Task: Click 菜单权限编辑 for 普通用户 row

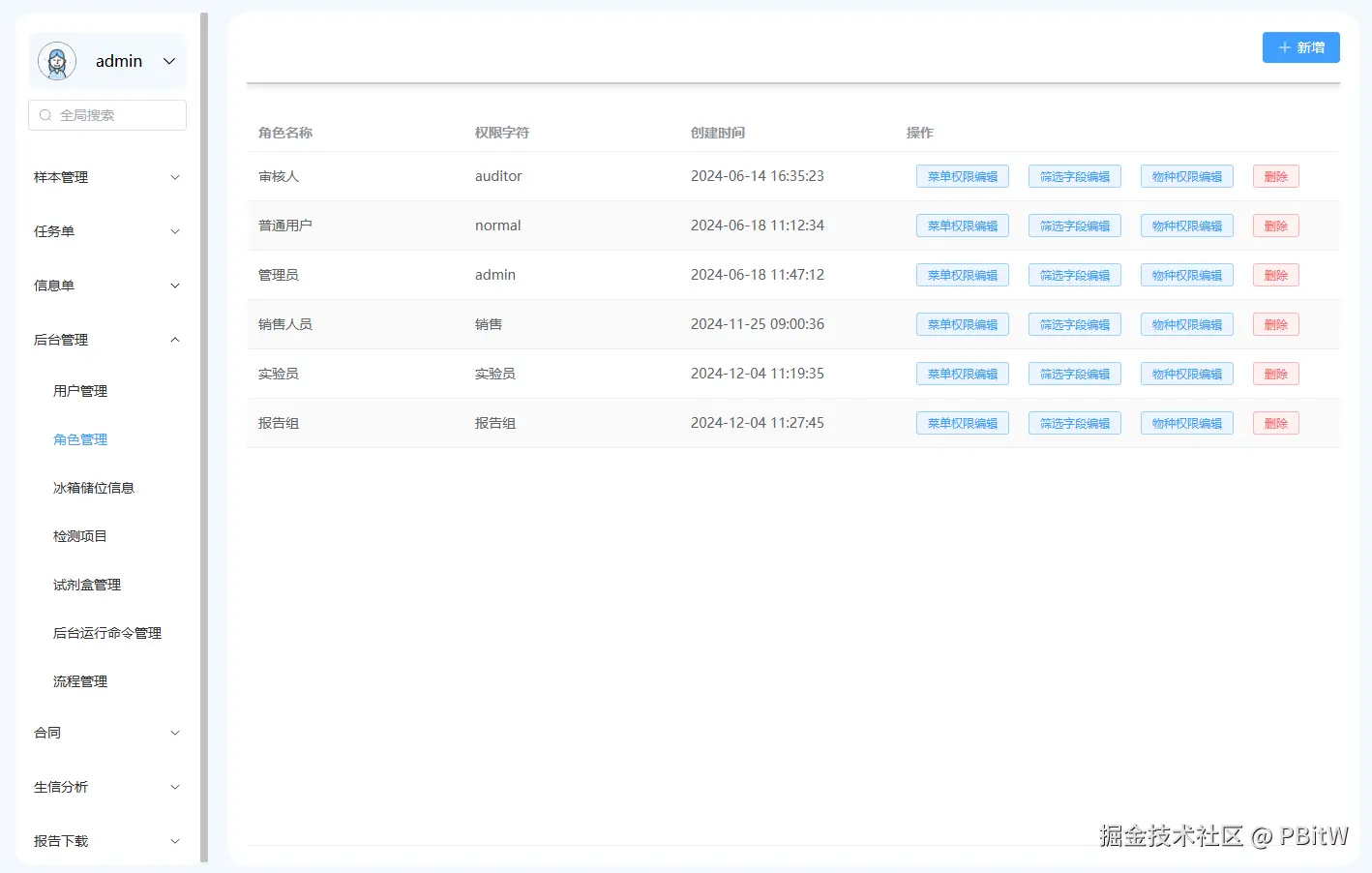Action: click(x=963, y=226)
